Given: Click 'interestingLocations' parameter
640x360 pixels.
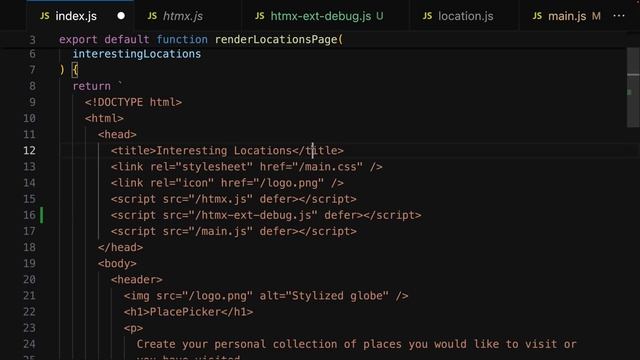Looking at the screenshot, I should coord(137,54).
